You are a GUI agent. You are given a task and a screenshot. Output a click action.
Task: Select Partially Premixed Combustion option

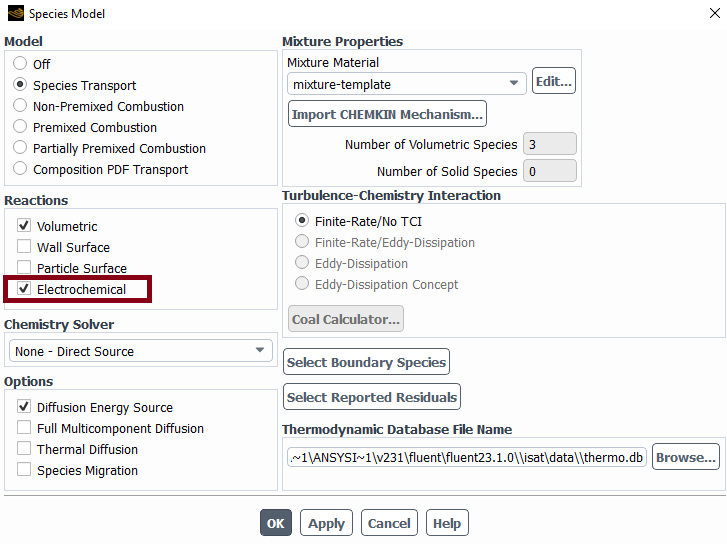tap(20, 147)
